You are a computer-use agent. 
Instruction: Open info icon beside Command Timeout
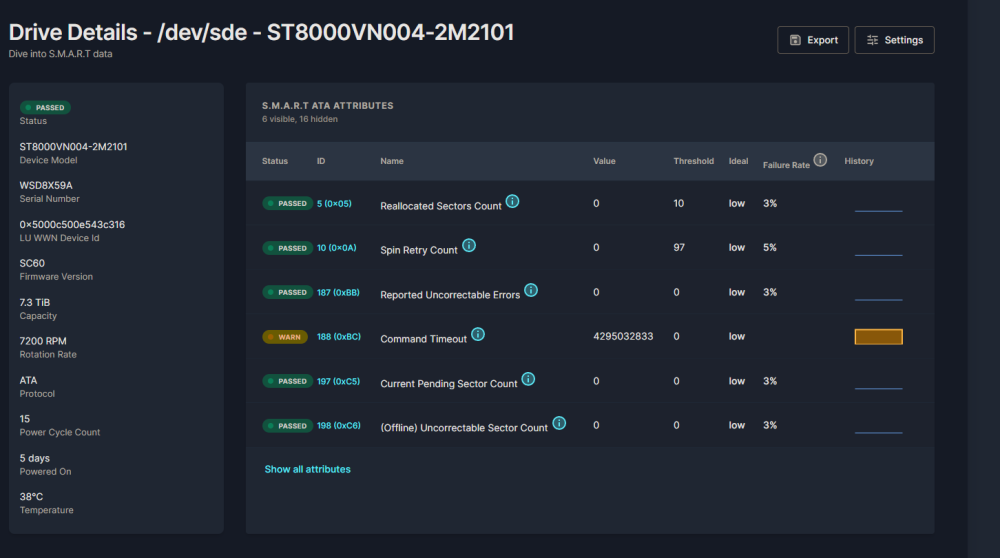pos(478,334)
